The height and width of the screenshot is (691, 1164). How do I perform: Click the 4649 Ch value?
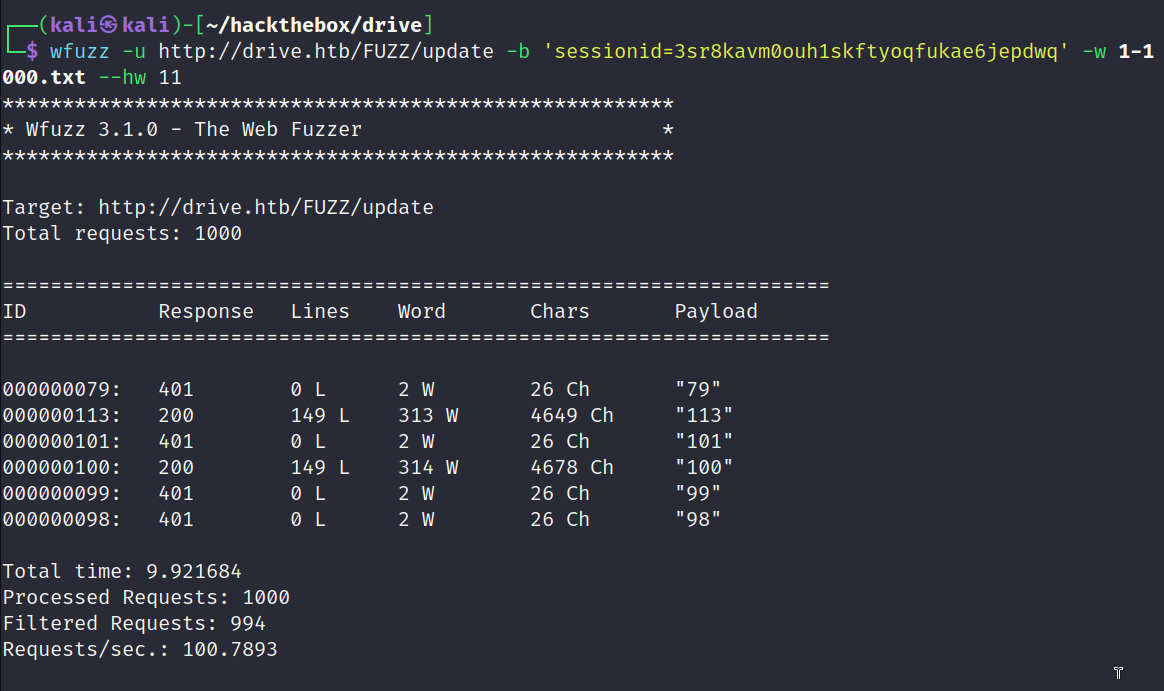coord(572,416)
